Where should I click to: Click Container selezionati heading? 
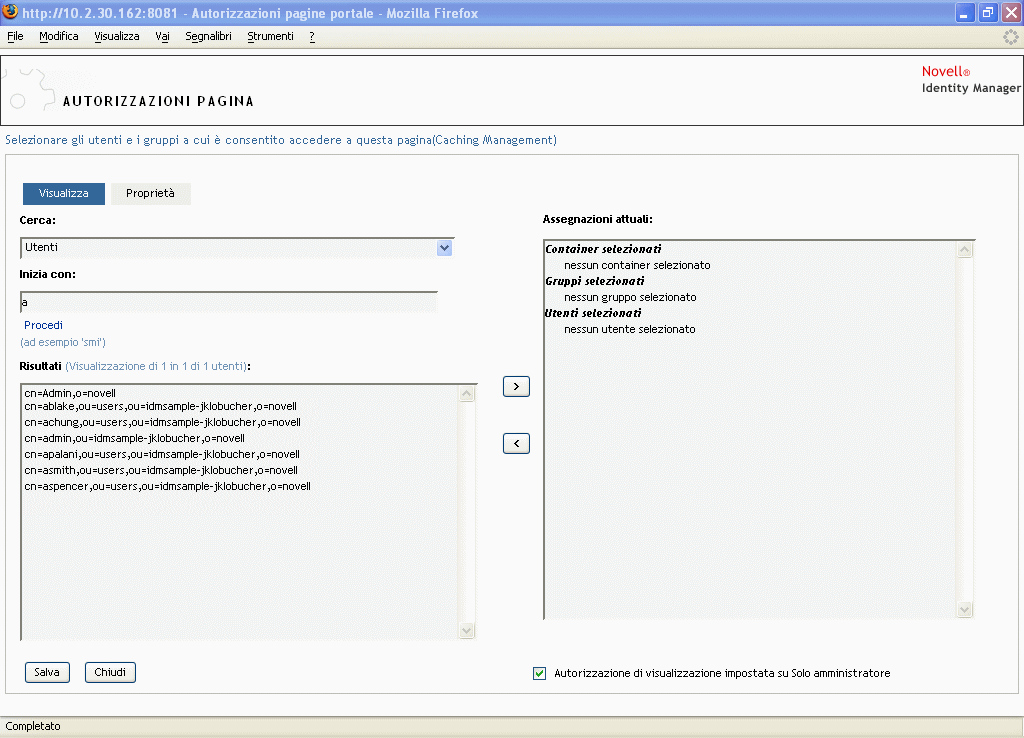pos(603,249)
